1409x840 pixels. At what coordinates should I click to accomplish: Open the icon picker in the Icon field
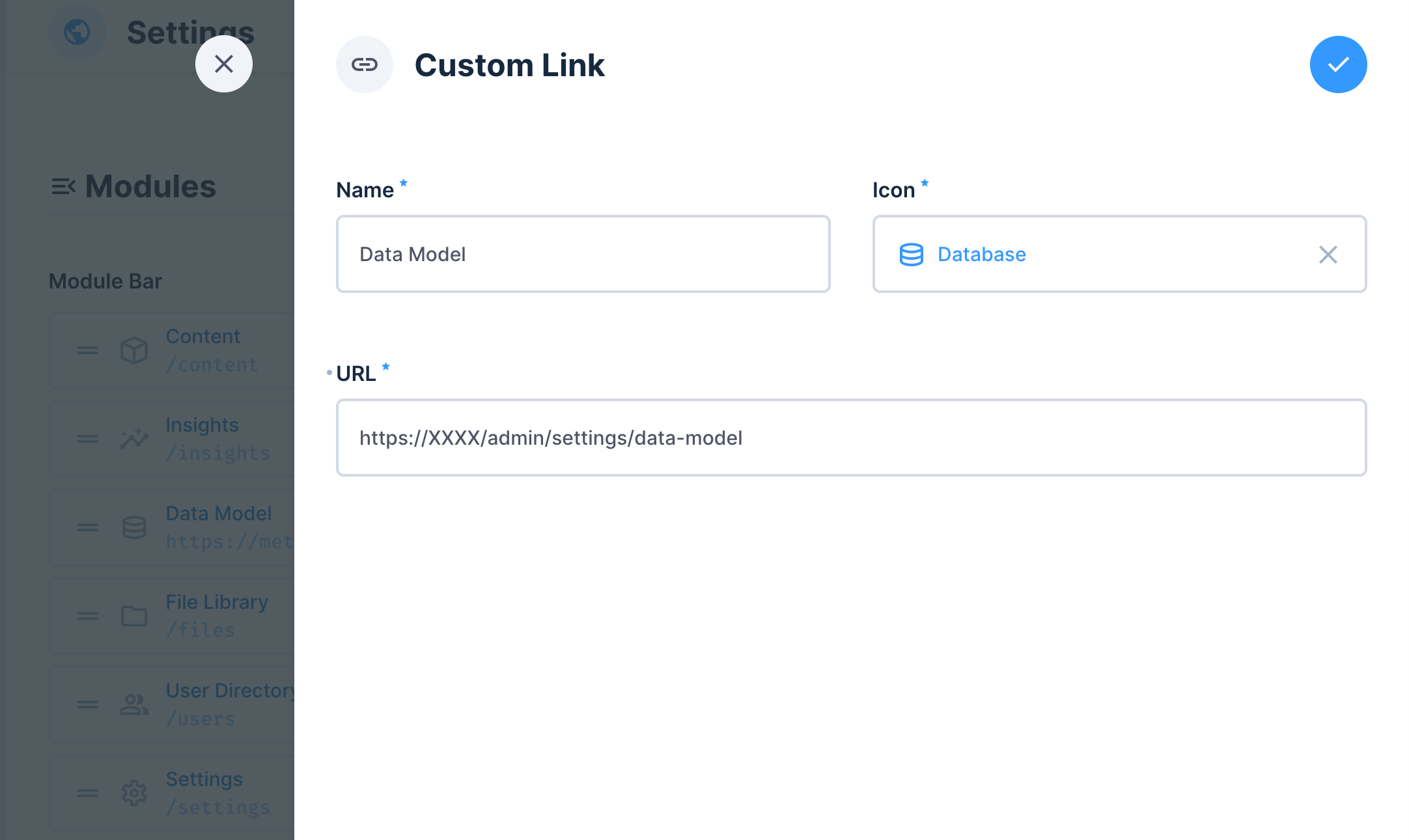point(1119,255)
